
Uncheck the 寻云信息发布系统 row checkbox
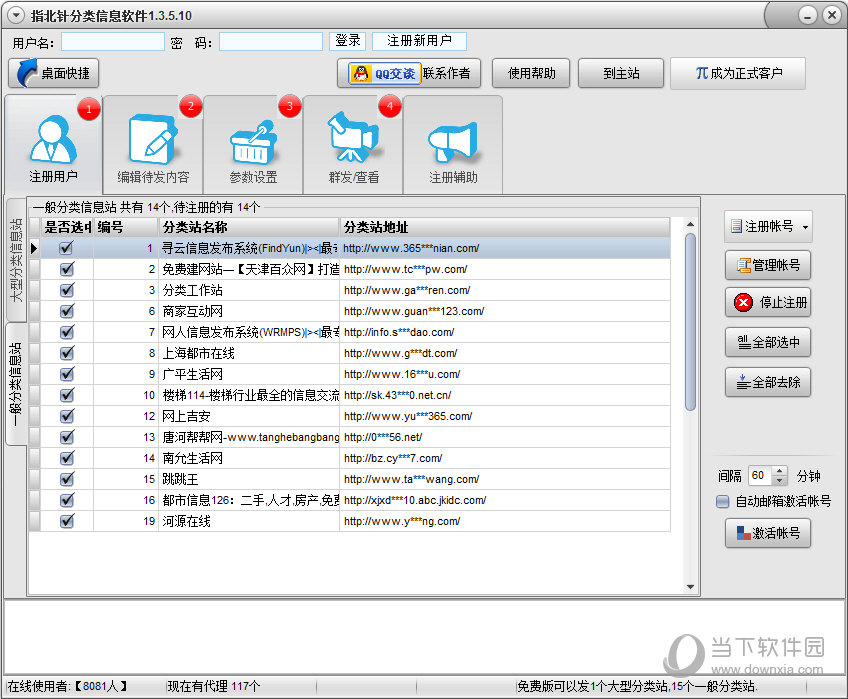[67, 248]
